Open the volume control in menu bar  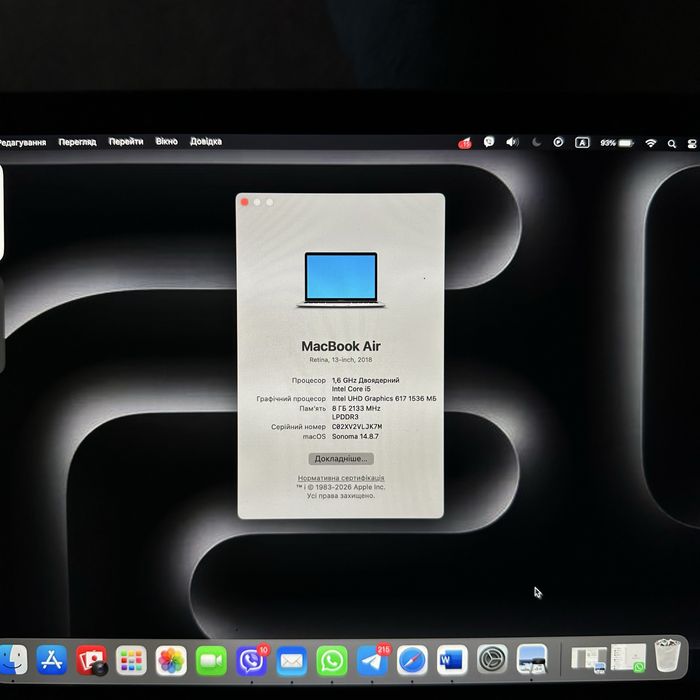pyautogui.click(x=512, y=142)
